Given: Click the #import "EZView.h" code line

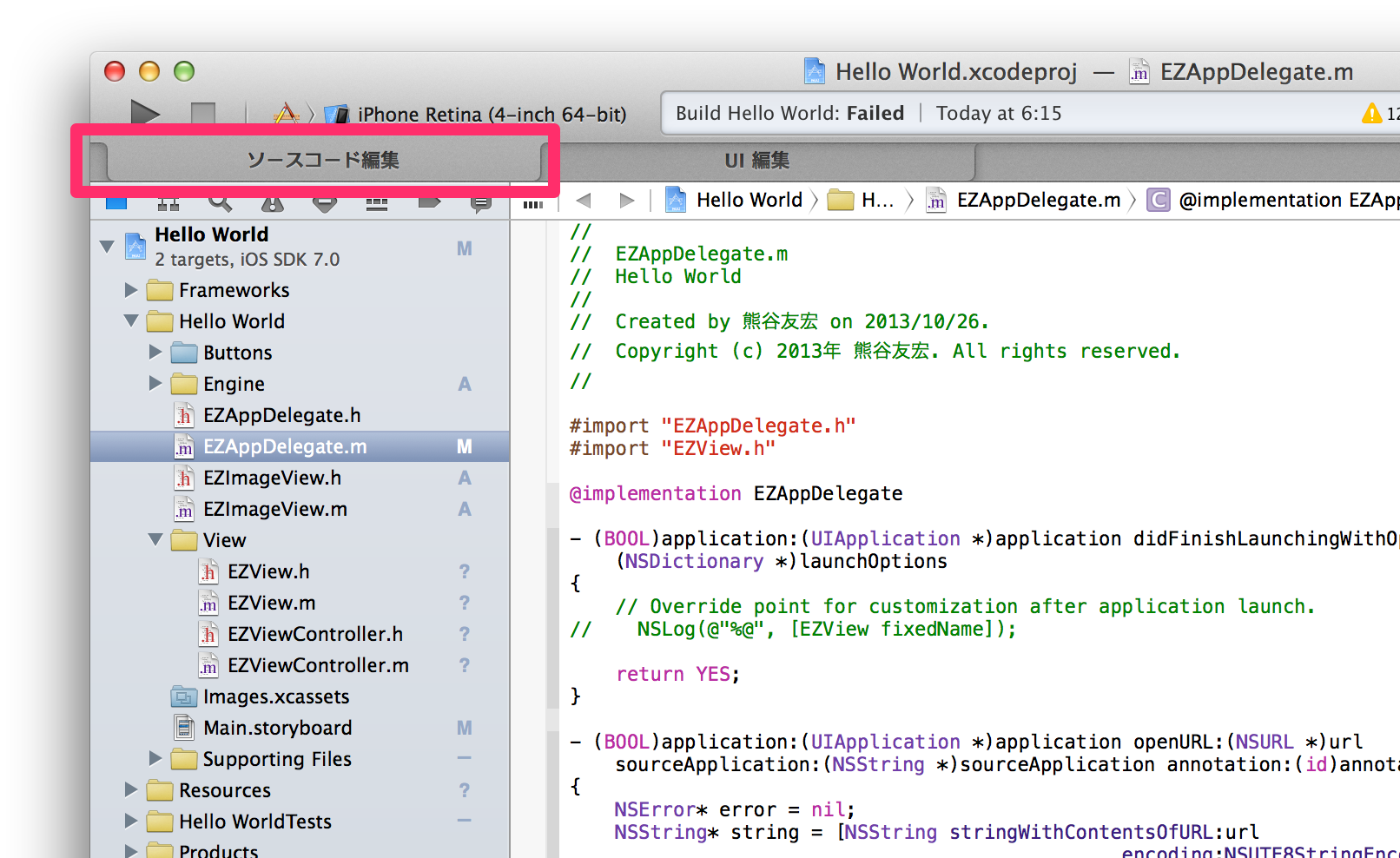Looking at the screenshot, I should pos(672,448).
